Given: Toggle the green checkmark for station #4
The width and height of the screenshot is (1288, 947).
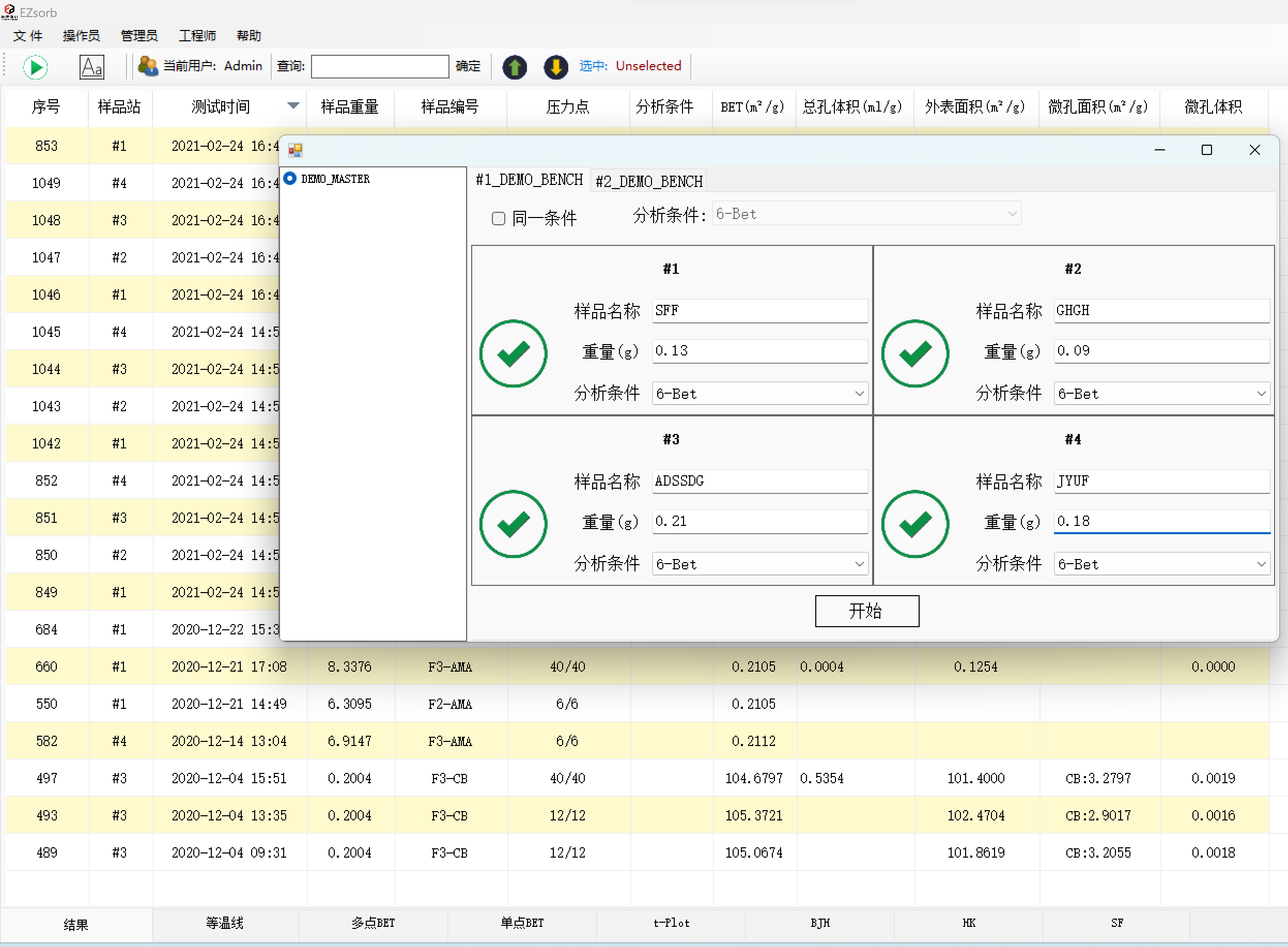Looking at the screenshot, I should [915, 523].
